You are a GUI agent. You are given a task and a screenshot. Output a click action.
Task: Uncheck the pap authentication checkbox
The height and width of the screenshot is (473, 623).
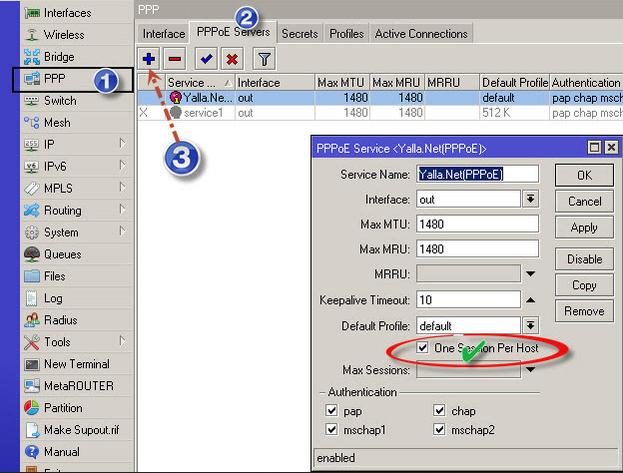pos(332,410)
